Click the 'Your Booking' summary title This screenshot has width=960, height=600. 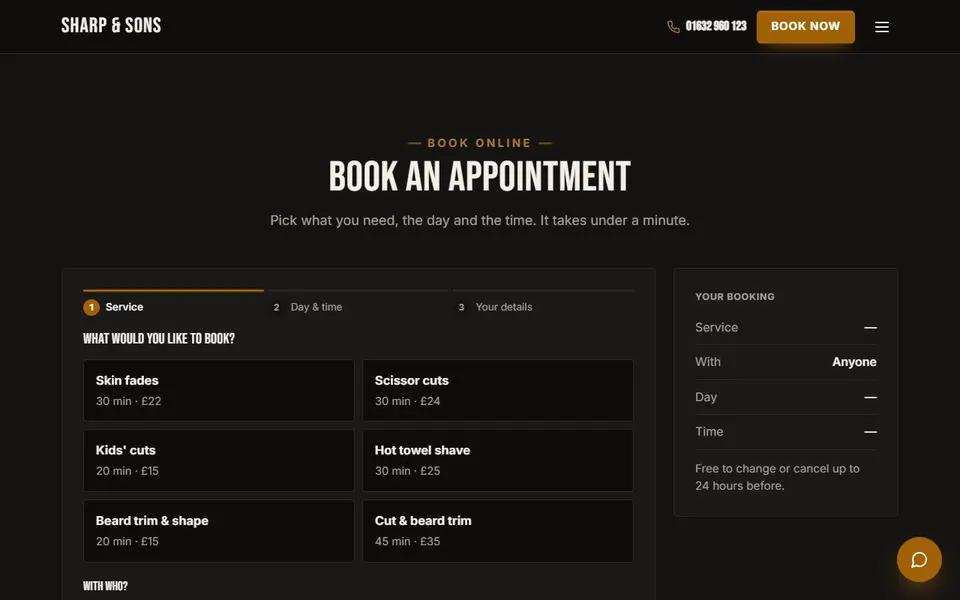735,296
